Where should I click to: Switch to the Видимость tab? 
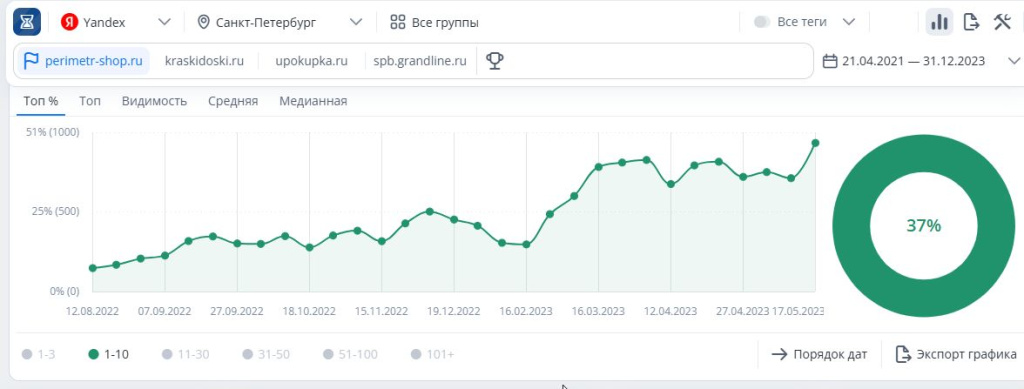pos(154,101)
